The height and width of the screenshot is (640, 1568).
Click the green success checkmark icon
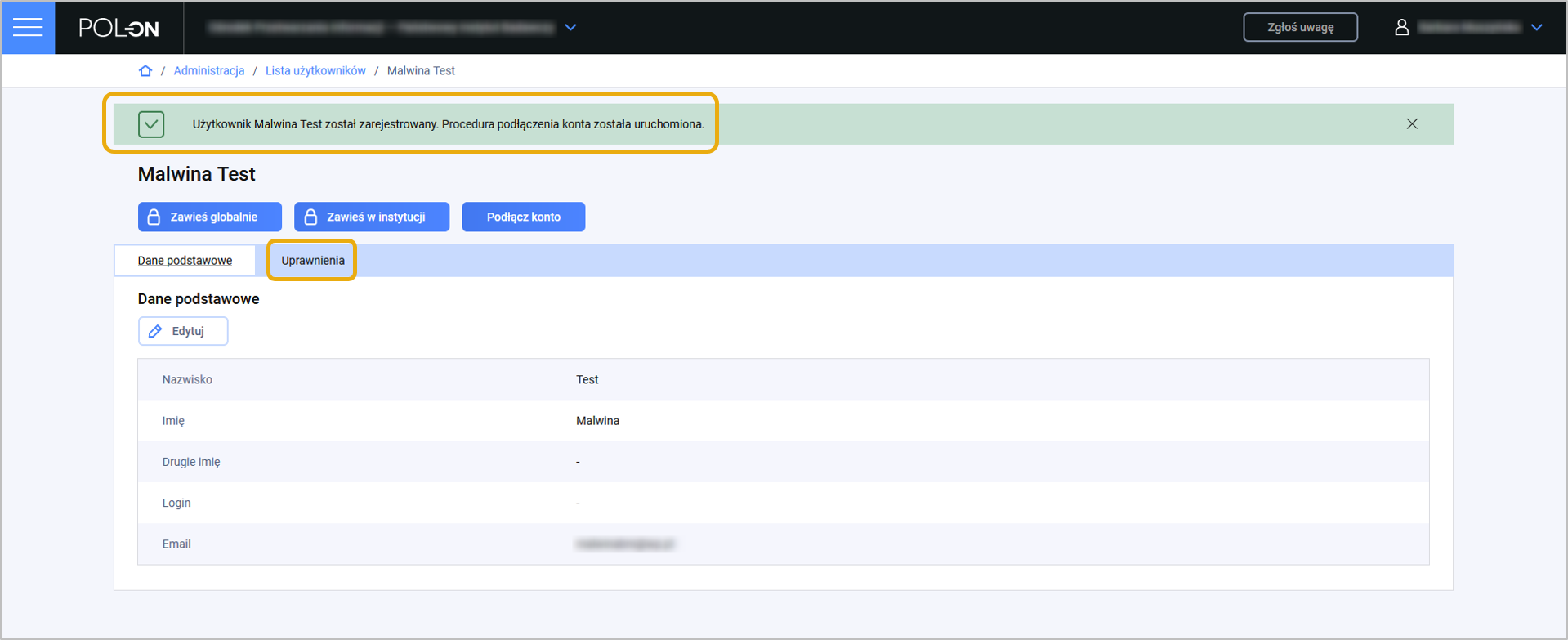[151, 124]
